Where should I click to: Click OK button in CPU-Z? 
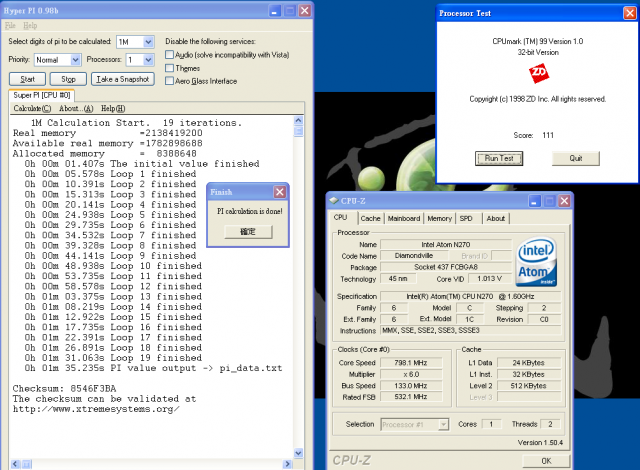[546, 461]
